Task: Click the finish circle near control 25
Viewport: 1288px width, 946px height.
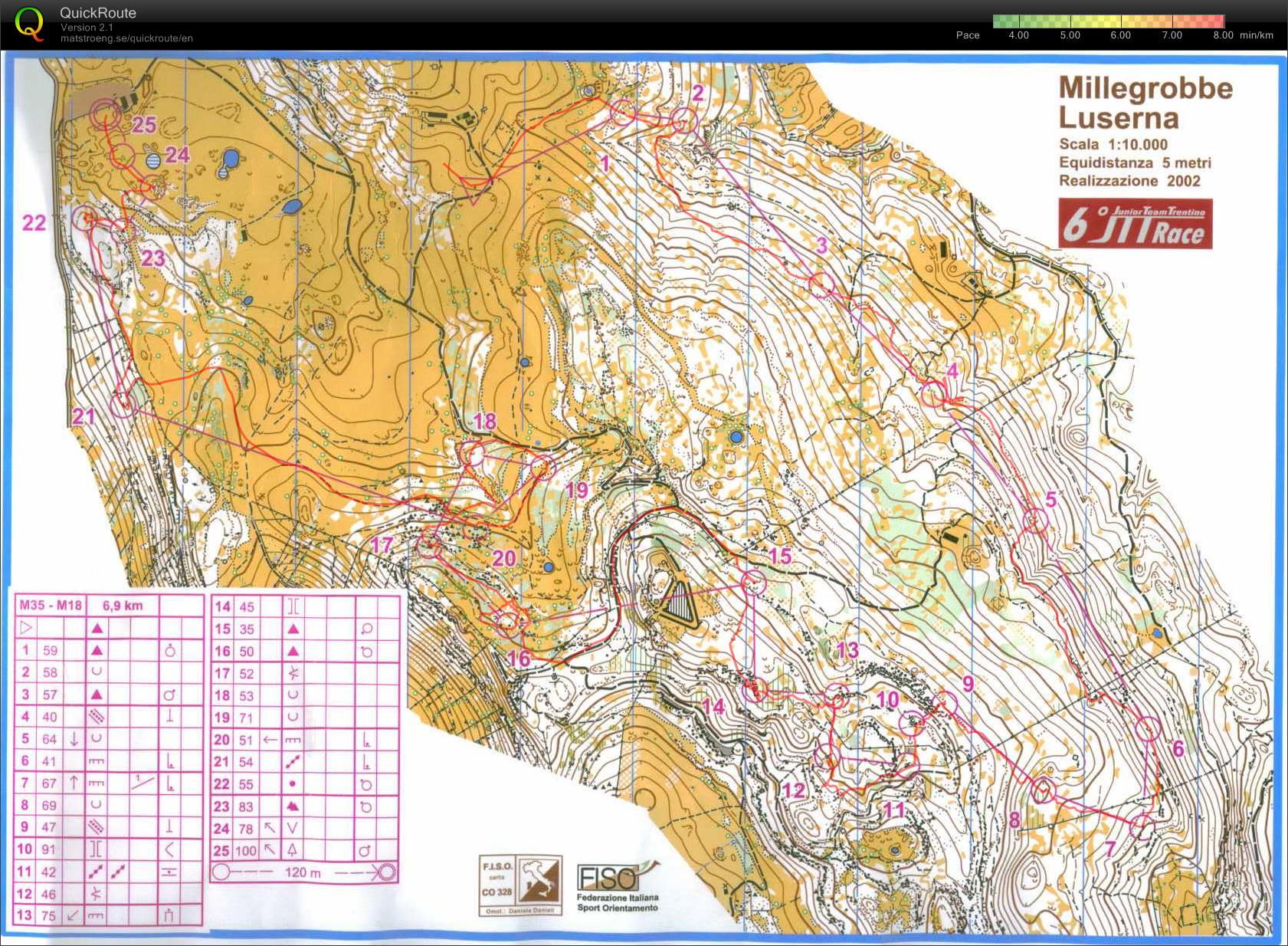Action: point(106,115)
